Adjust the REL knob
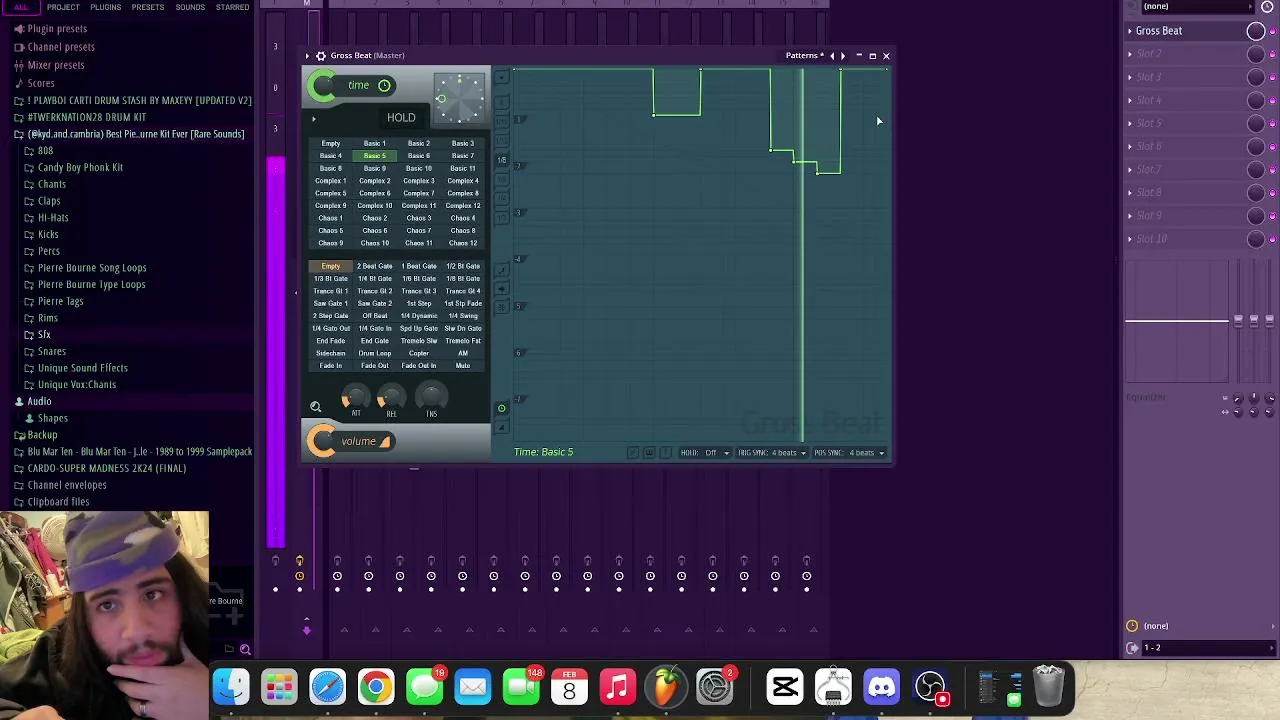The height and width of the screenshot is (720, 1280). 391,397
